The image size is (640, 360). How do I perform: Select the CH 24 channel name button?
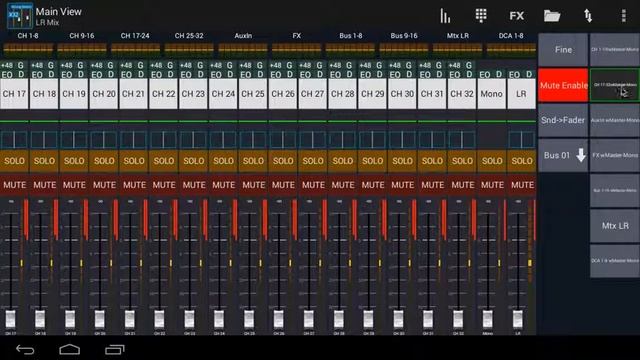point(223,94)
